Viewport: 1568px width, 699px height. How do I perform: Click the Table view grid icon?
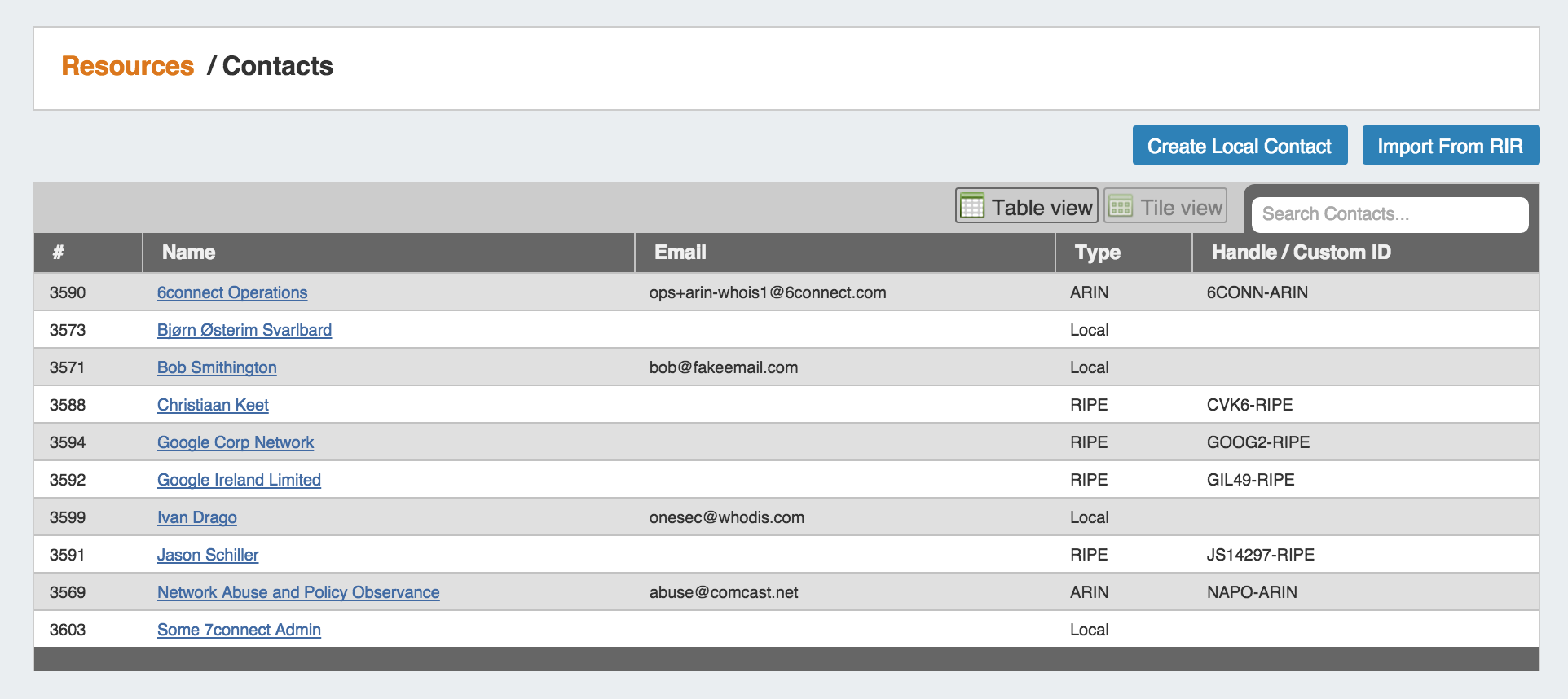coord(972,206)
